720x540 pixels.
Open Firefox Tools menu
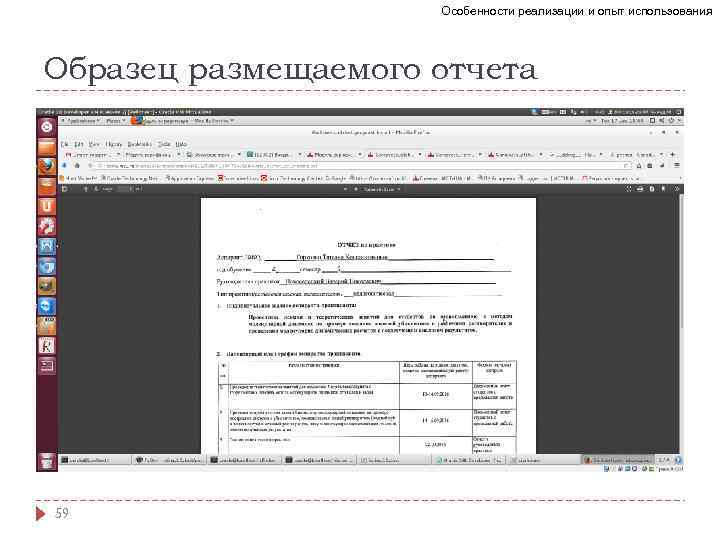(164, 144)
